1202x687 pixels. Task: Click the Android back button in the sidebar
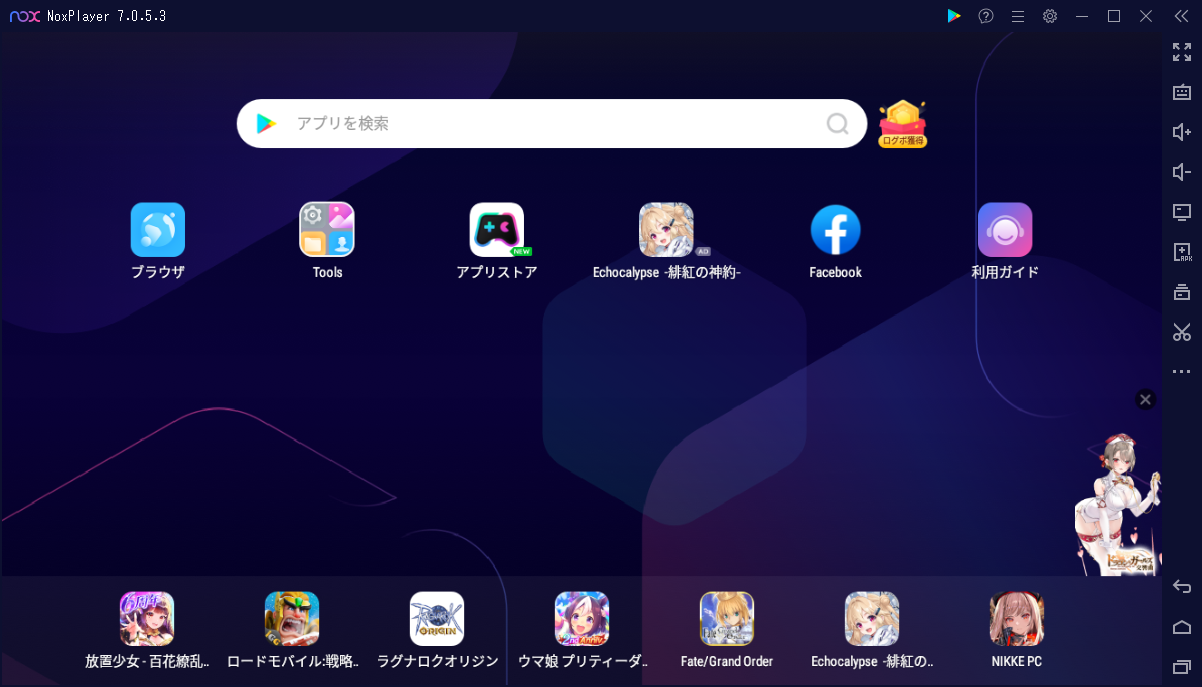pyautogui.click(x=1182, y=587)
